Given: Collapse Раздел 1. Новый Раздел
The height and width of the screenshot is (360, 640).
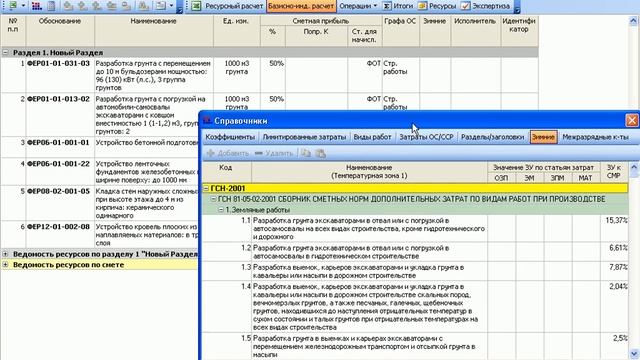Looking at the screenshot, I should click(5, 53).
